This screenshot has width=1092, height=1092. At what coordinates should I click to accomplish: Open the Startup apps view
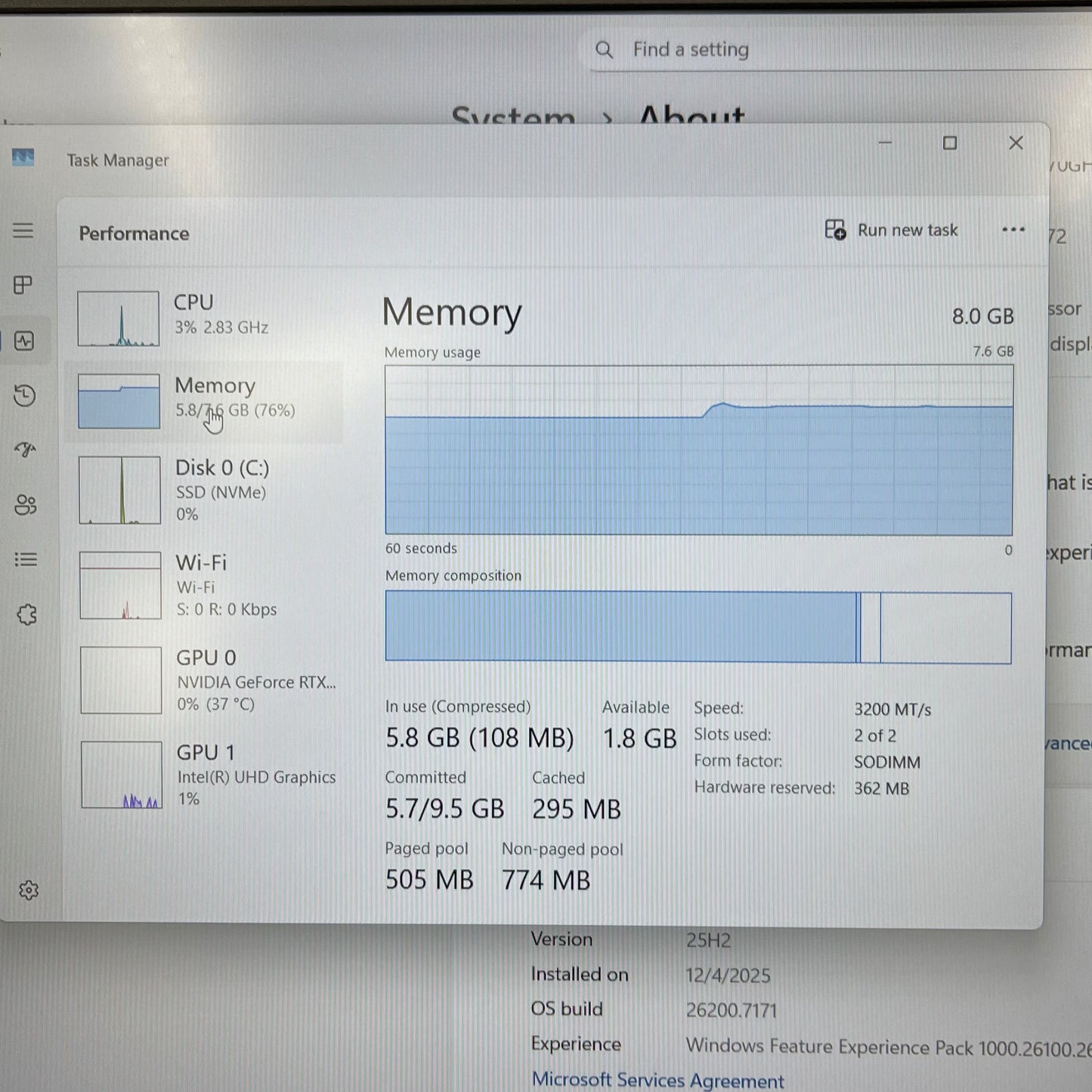25,450
